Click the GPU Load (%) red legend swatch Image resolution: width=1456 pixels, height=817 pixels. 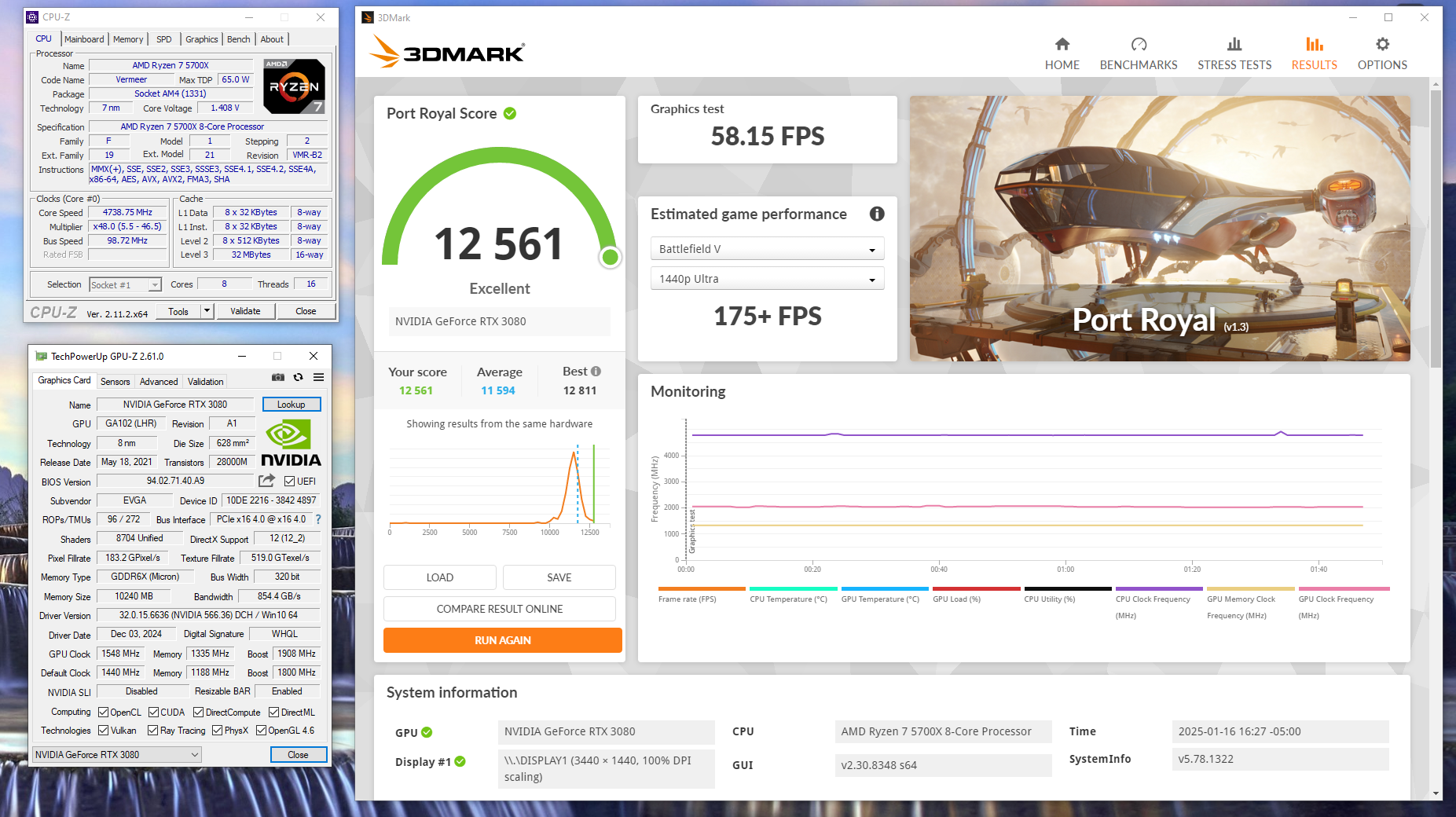tap(976, 588)
